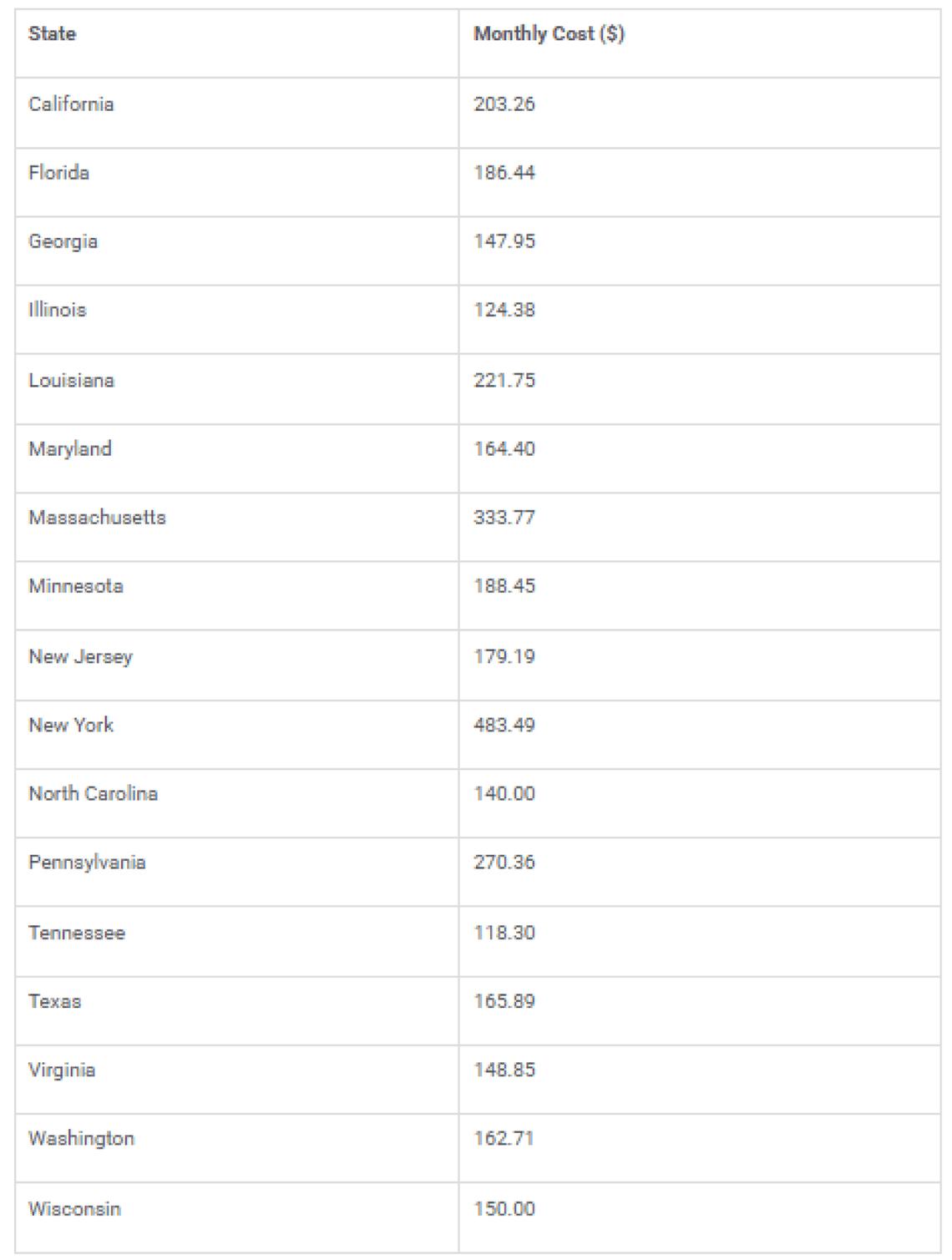Select the Washington state cell
Screen dimensions: 952x1260
[81, 1138]
